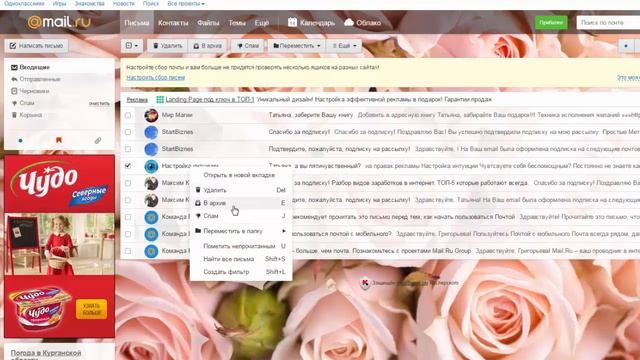Open the select-all checkbox dropdown in toolbar
The height and width of the screenshot is (360, 640).
coord(131,46)
